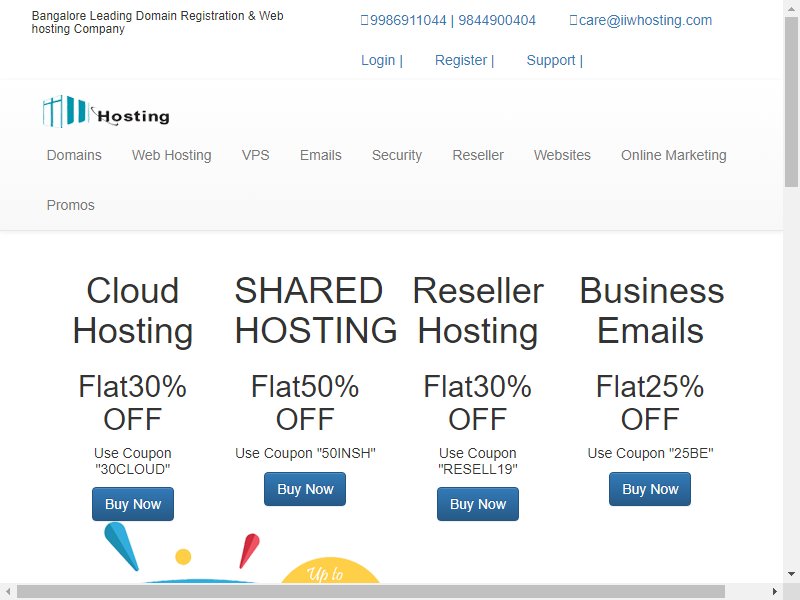Open the Web Hosting menu
This screenshot has height=600, width=800.
click(x=171, y=155)
